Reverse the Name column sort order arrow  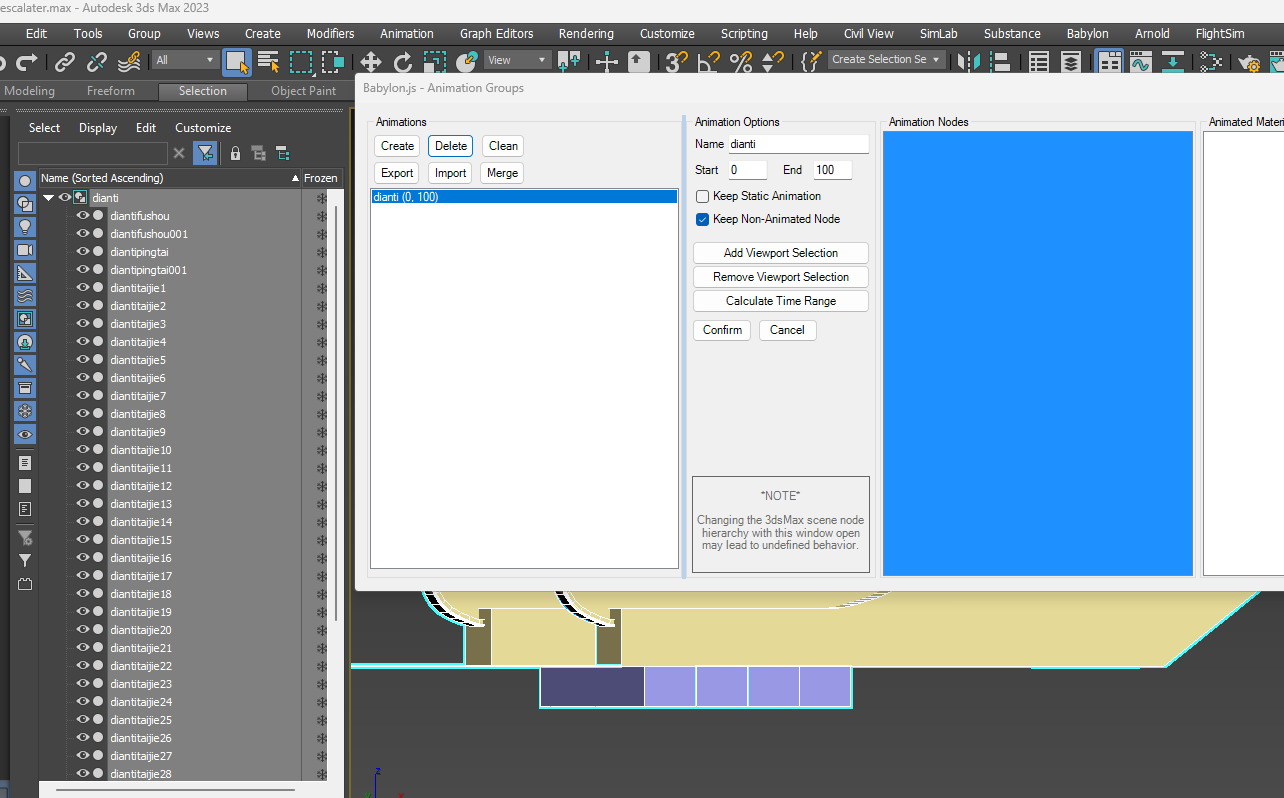pyautogui.click(x=295, y=178)
